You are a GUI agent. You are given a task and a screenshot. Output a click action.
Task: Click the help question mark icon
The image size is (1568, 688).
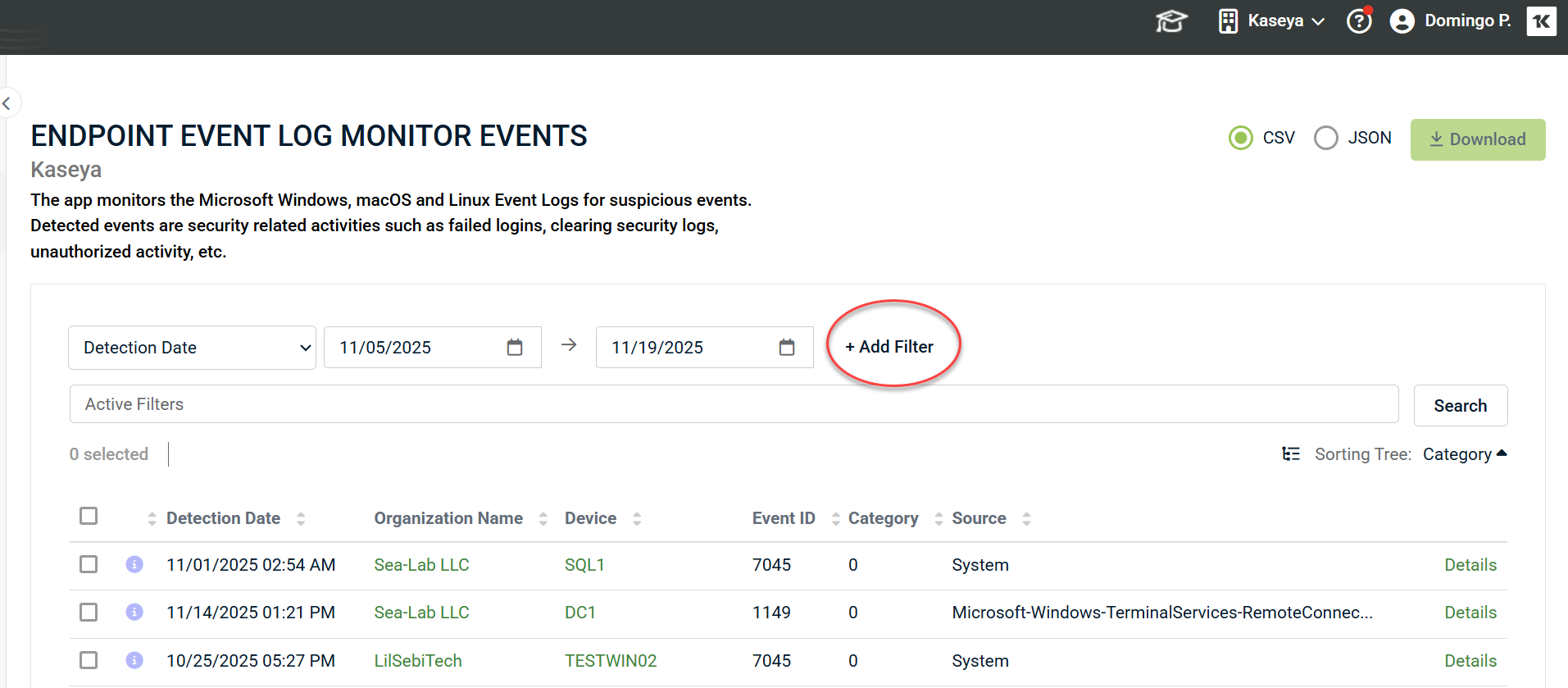tap(1359, 21)
